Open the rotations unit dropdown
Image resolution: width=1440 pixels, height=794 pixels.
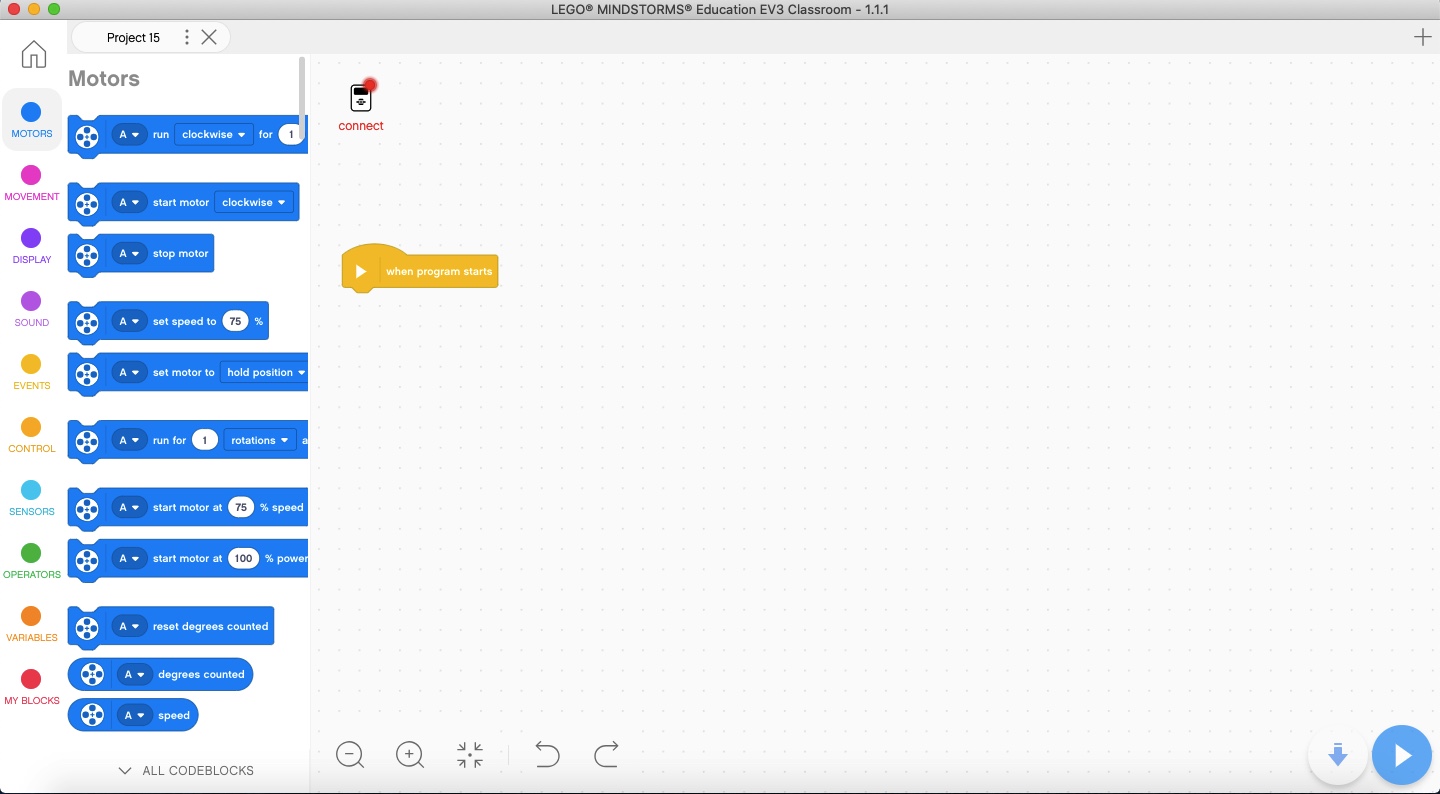260,440
